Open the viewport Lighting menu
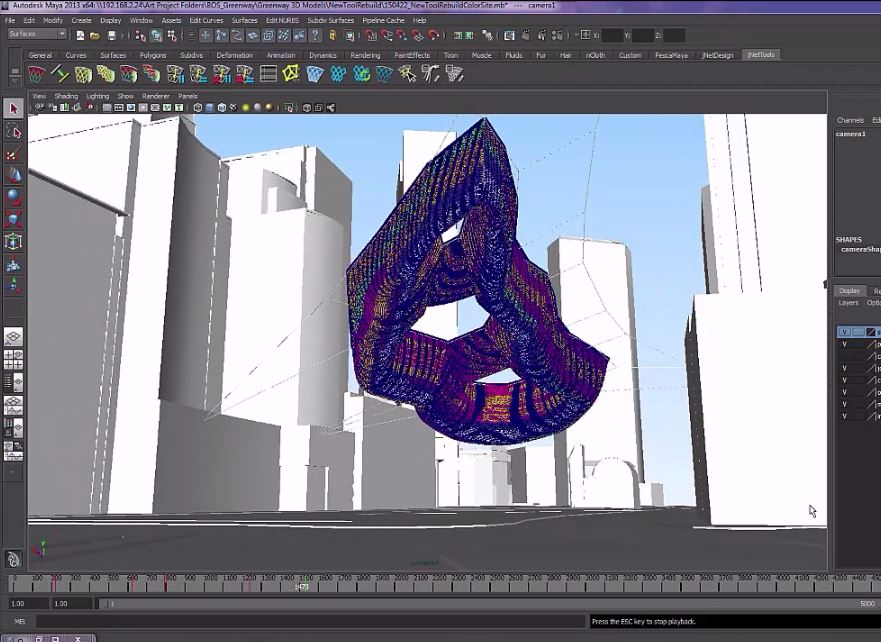 (x=97, y=96)
